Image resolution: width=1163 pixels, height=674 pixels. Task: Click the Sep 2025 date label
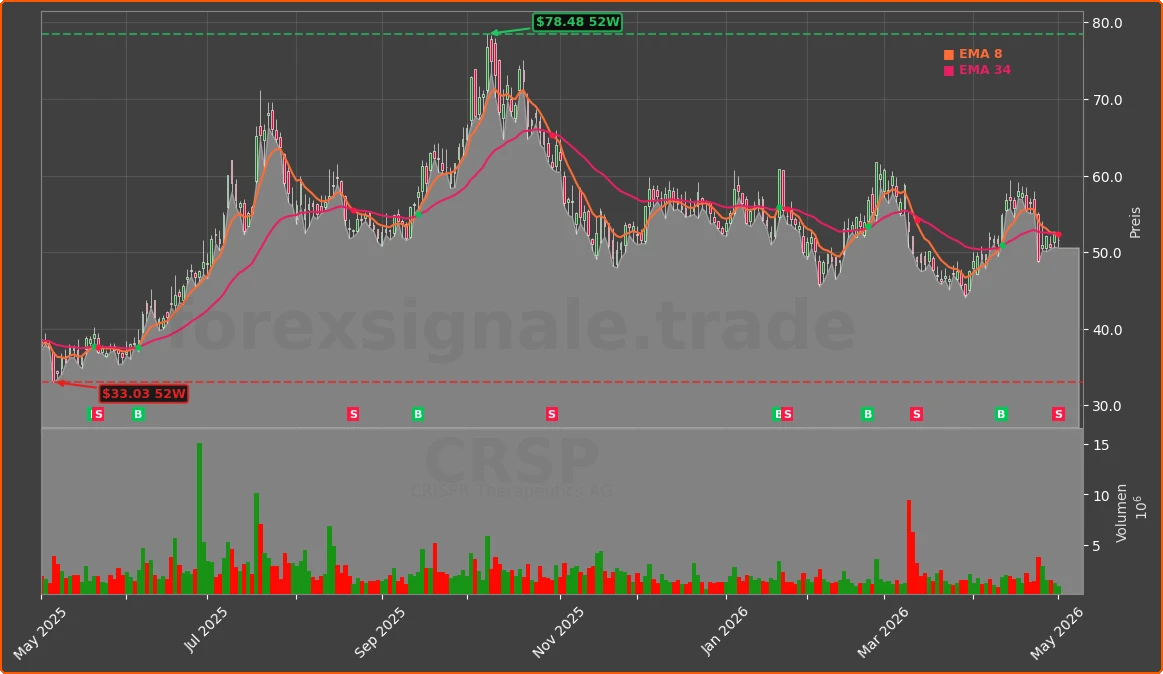point(380,632)
